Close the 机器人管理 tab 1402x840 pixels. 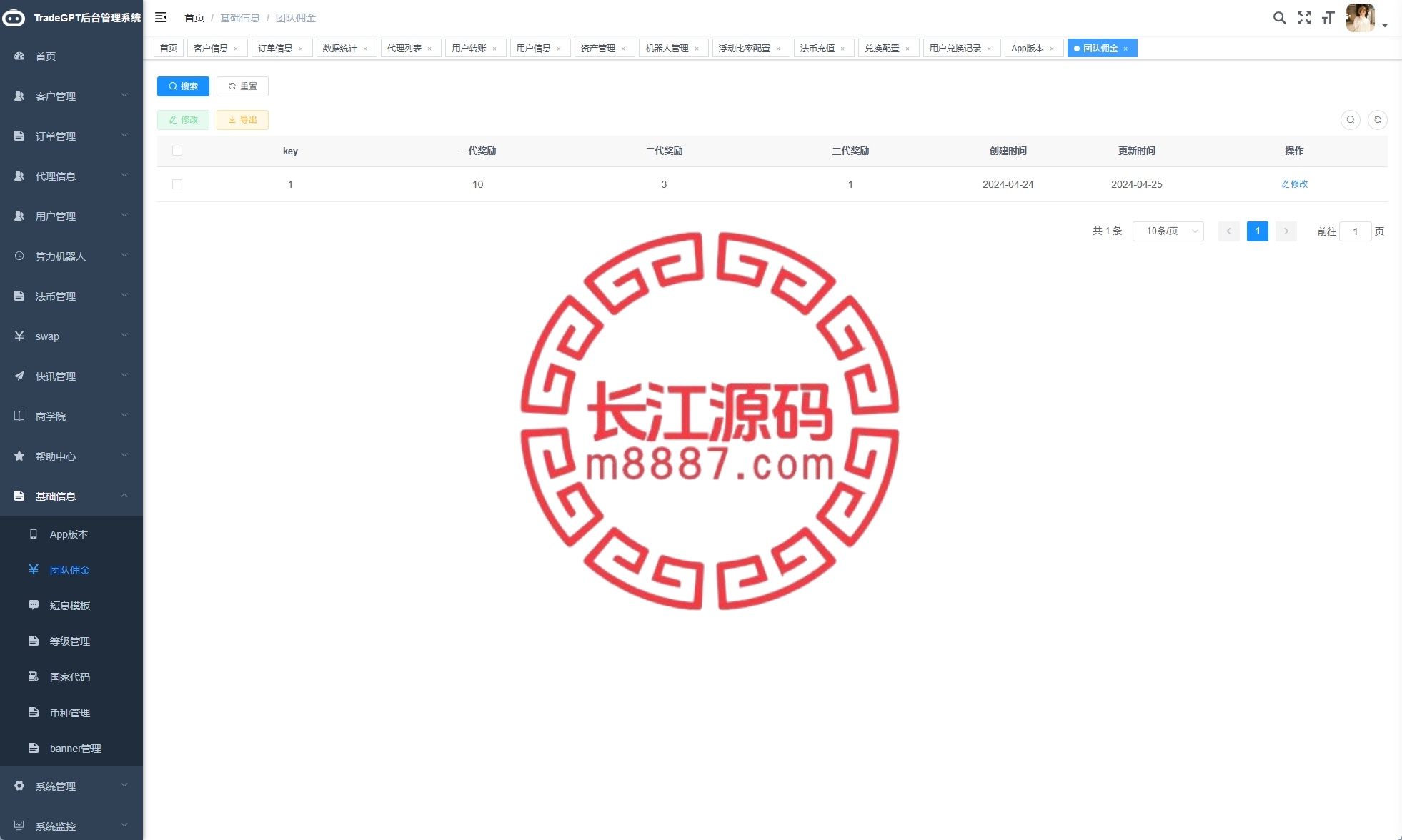click(697, 49)
